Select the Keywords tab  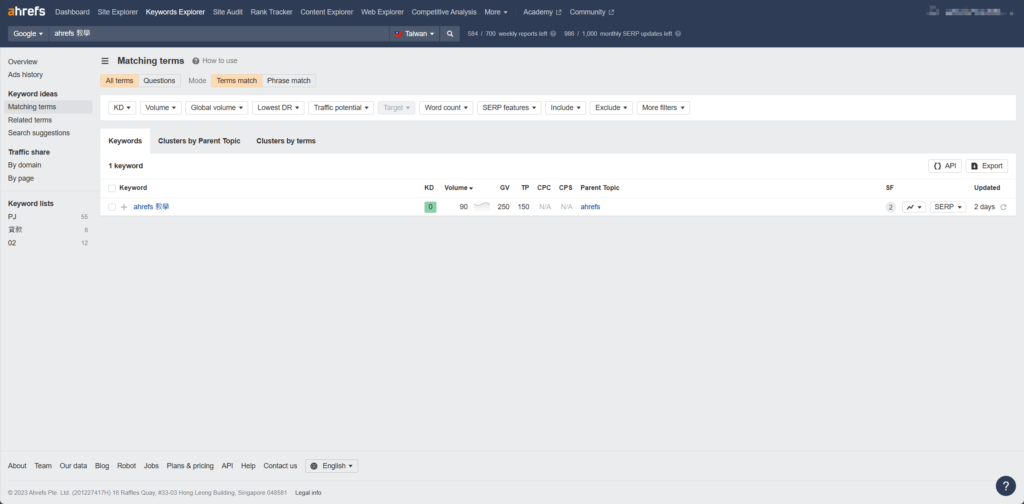click(x=125, y=141)
